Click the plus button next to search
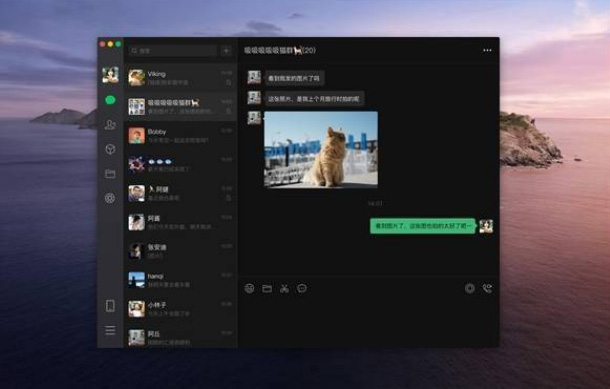Image resolution: width=610 pixels, height=389 pixels. point(226,51)
